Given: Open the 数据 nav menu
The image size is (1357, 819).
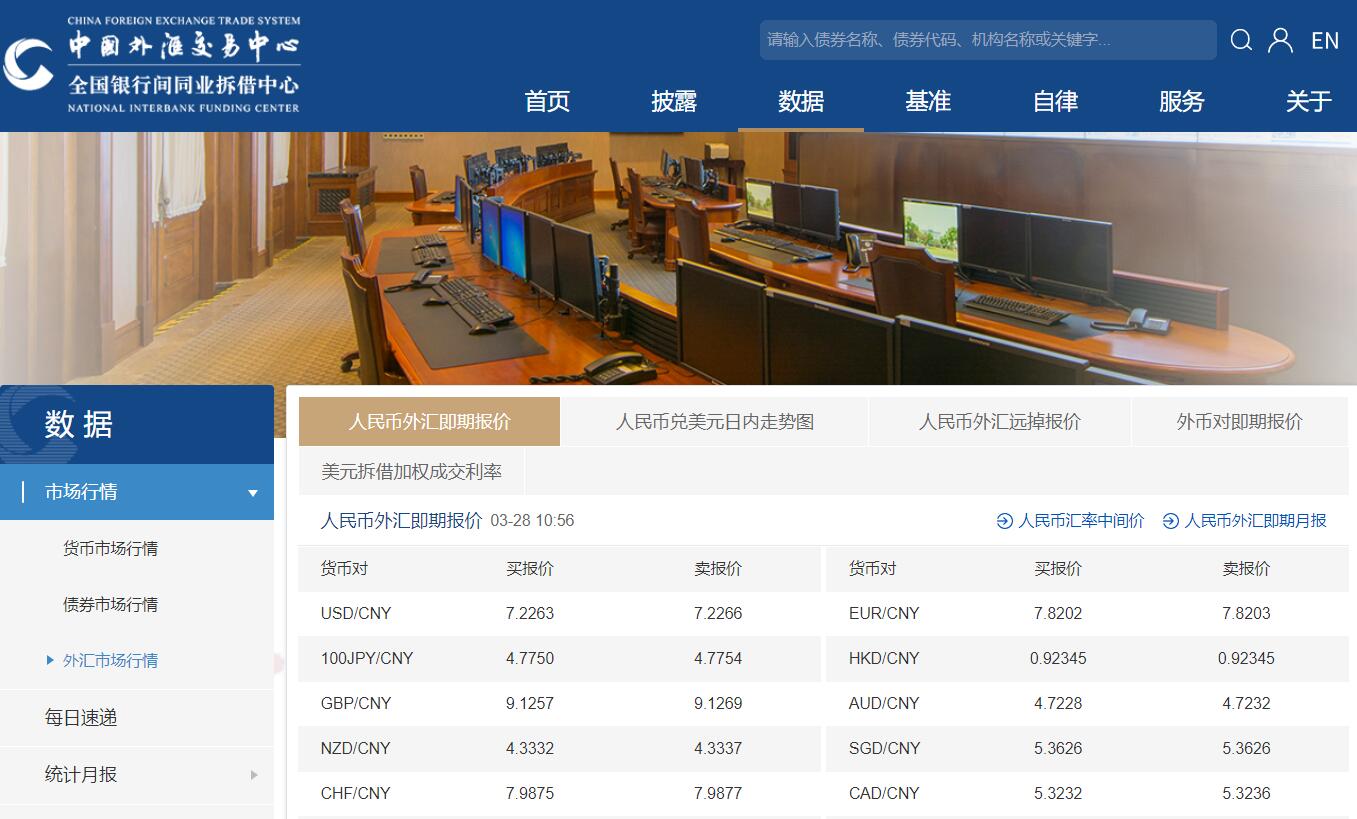Looking at the screenshot, I should point(801,101).
